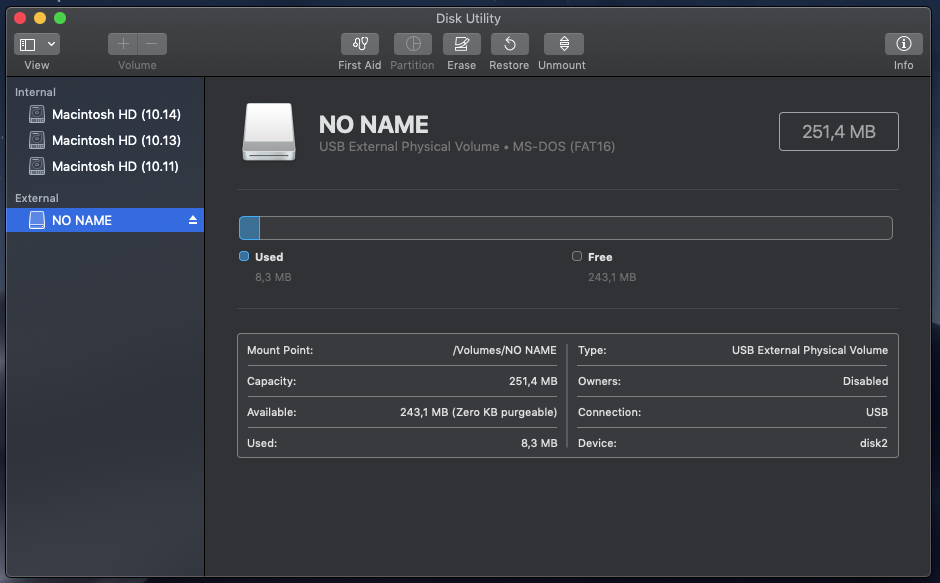Viewport: 940px width, 583px height.
Task: Eject NO NAME using the sidebar eject icon
Action: (192, 220)
